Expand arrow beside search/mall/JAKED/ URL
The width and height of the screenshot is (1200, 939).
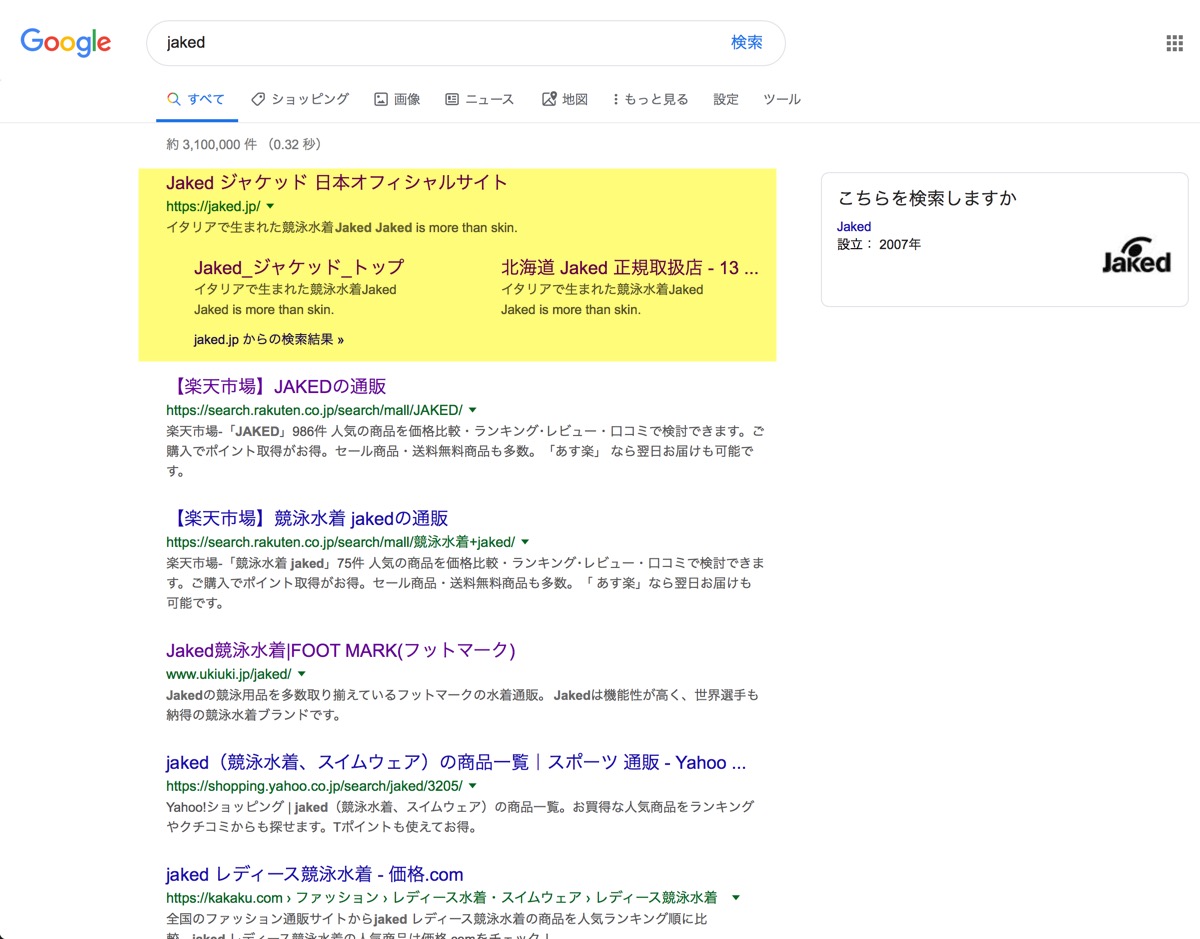(x=472, y=410)
